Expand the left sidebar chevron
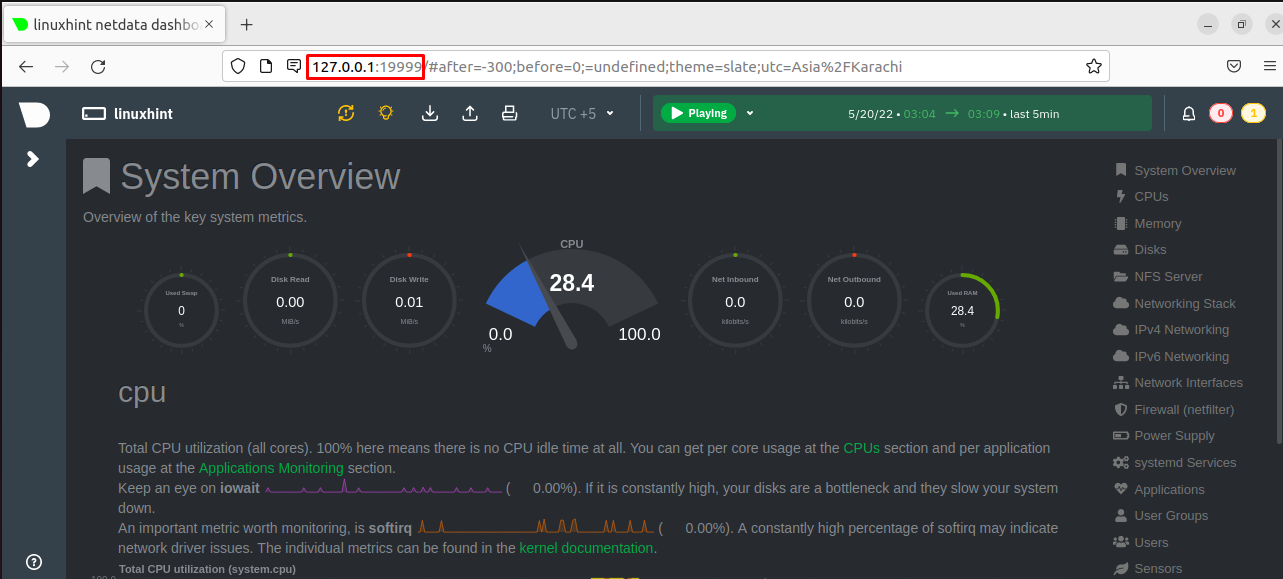Image resolution: width=1283 pixels, height=579 pixels. click(33, 159)
